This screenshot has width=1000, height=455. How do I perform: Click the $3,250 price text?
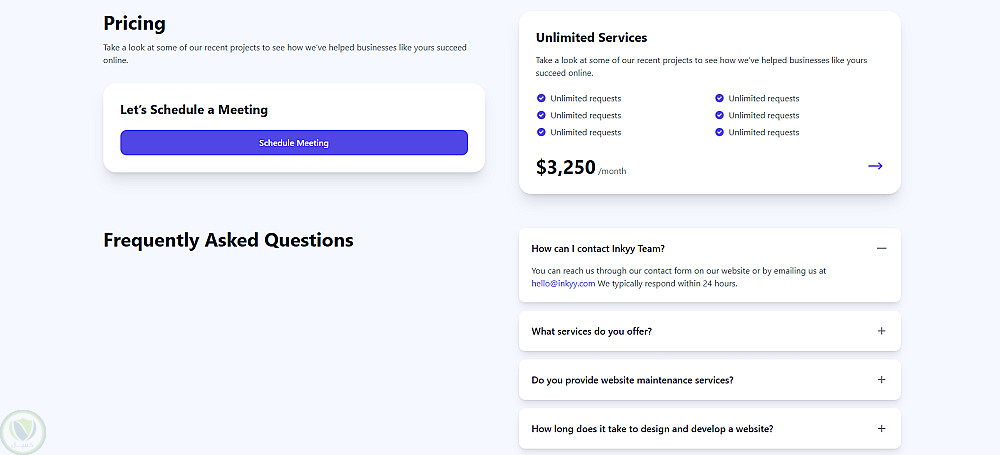566,168
